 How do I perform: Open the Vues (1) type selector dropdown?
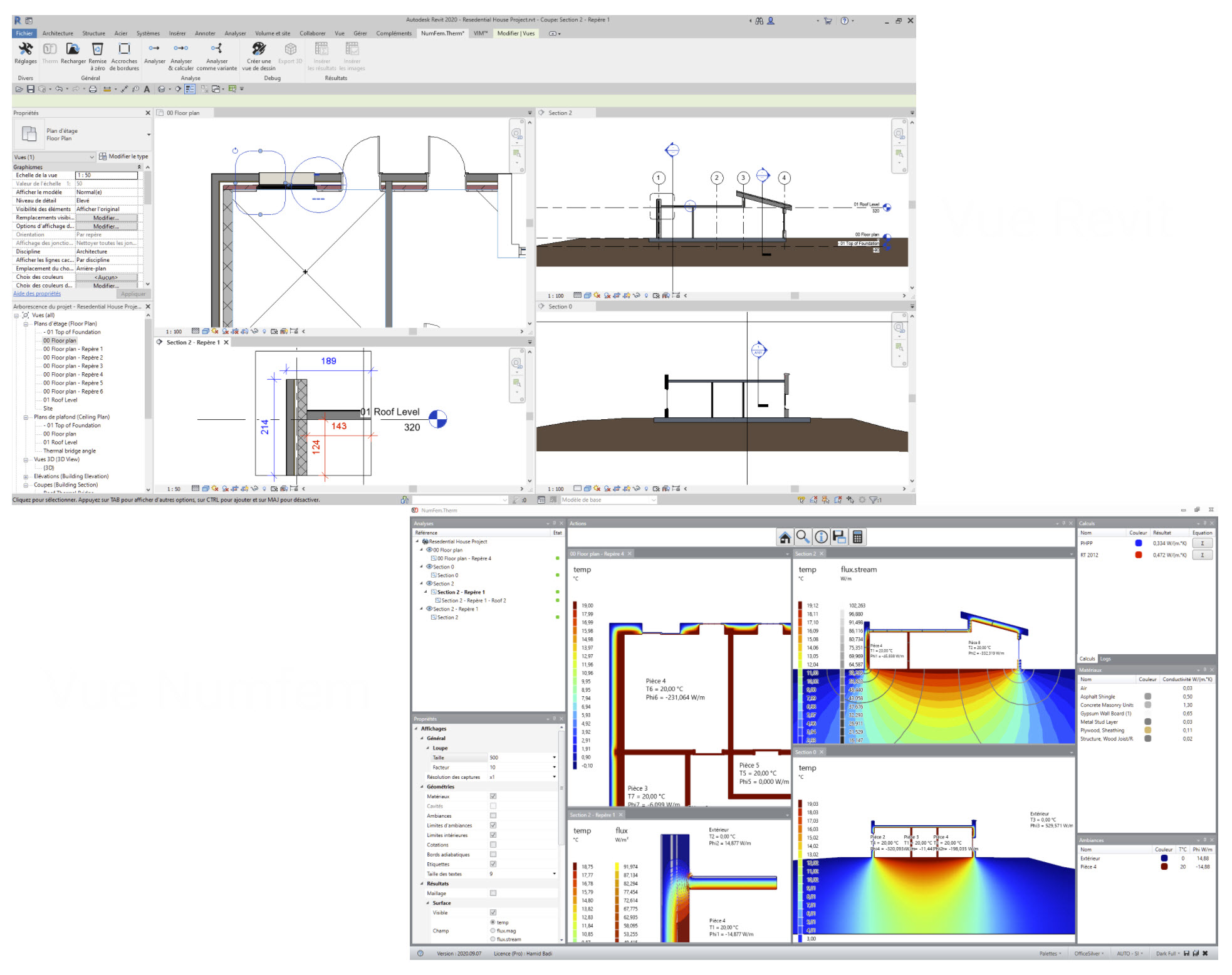(54, 157)
